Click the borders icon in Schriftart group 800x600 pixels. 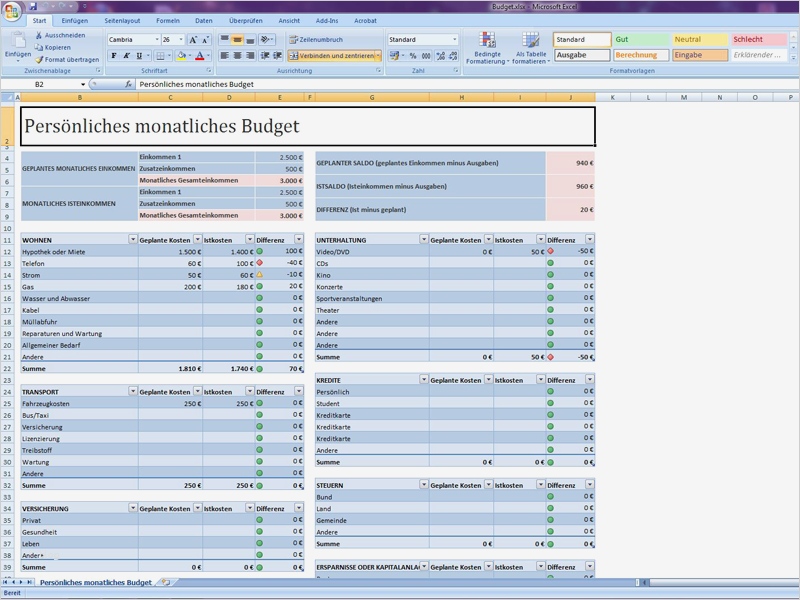160,56
